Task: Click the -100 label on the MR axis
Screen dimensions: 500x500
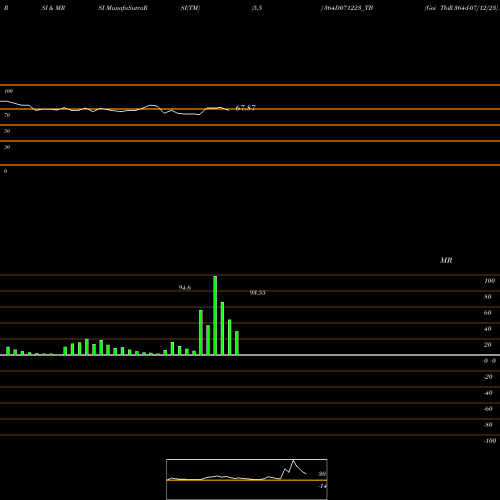Action: coord(490,441)
